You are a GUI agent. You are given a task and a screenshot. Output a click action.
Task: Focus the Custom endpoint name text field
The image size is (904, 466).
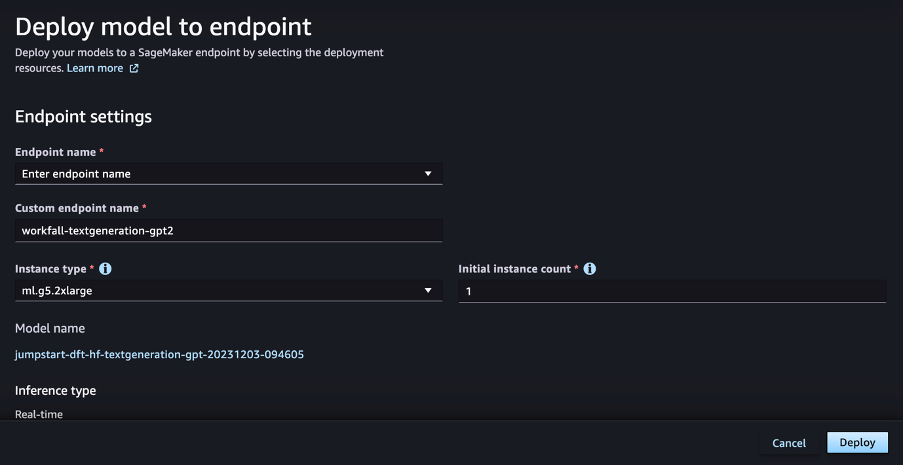click(229, 231)
